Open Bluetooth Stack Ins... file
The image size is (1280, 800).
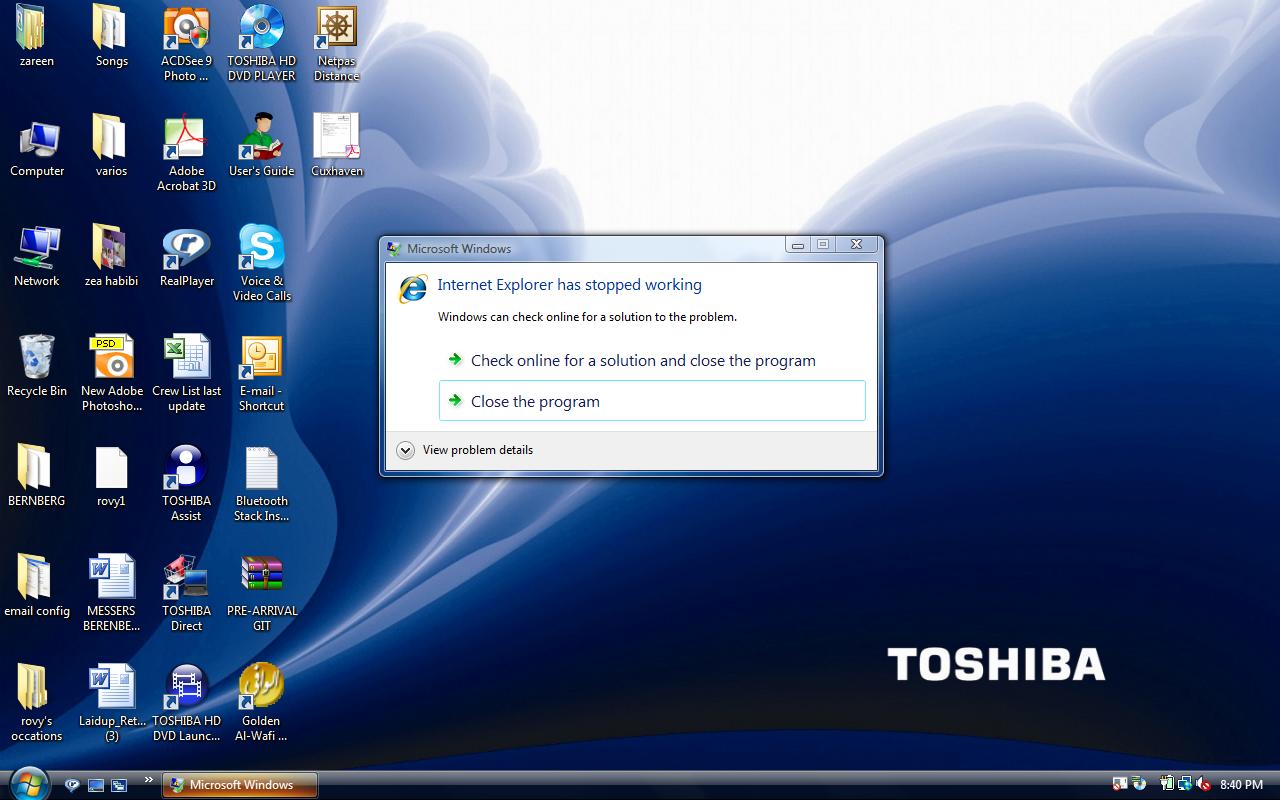tap(261, 483)
